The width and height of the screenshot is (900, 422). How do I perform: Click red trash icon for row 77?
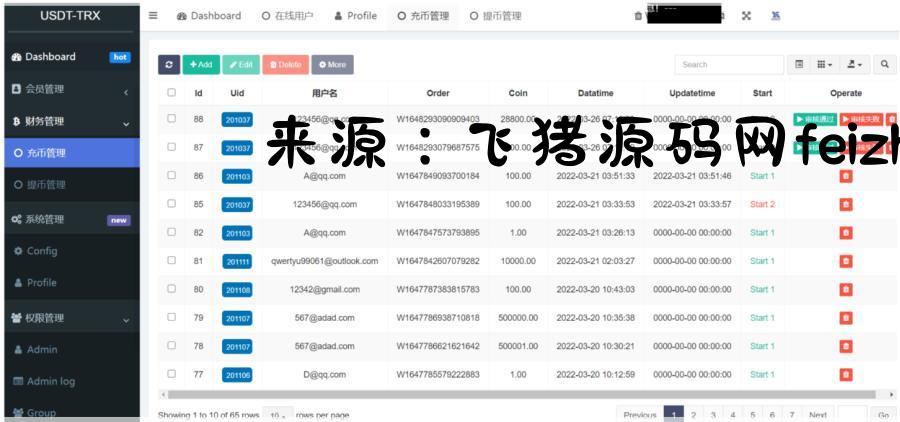846,375
